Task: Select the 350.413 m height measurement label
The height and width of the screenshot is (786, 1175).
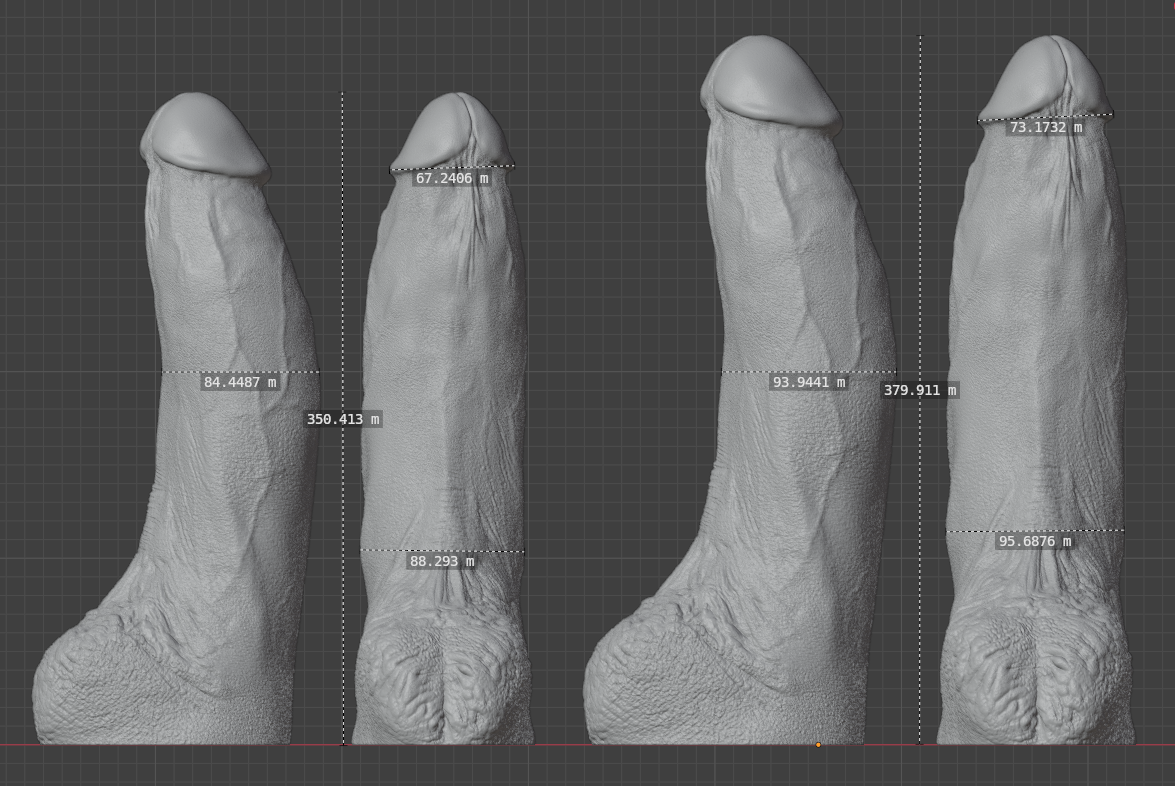Action: pyautogui.click(x=343, y=420)
